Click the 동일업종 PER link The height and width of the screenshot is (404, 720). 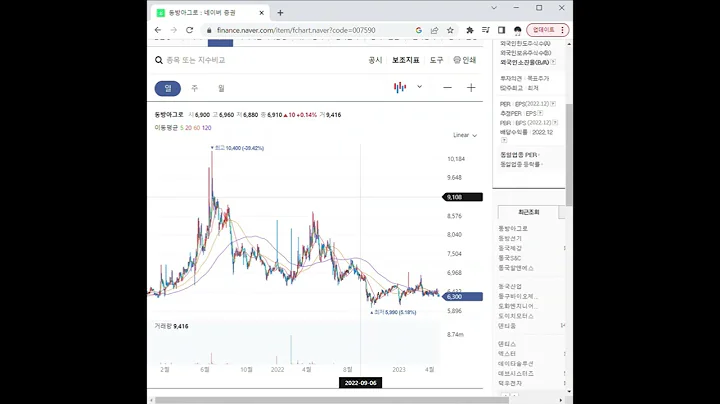pyautogui.click(x=520, y=155)
